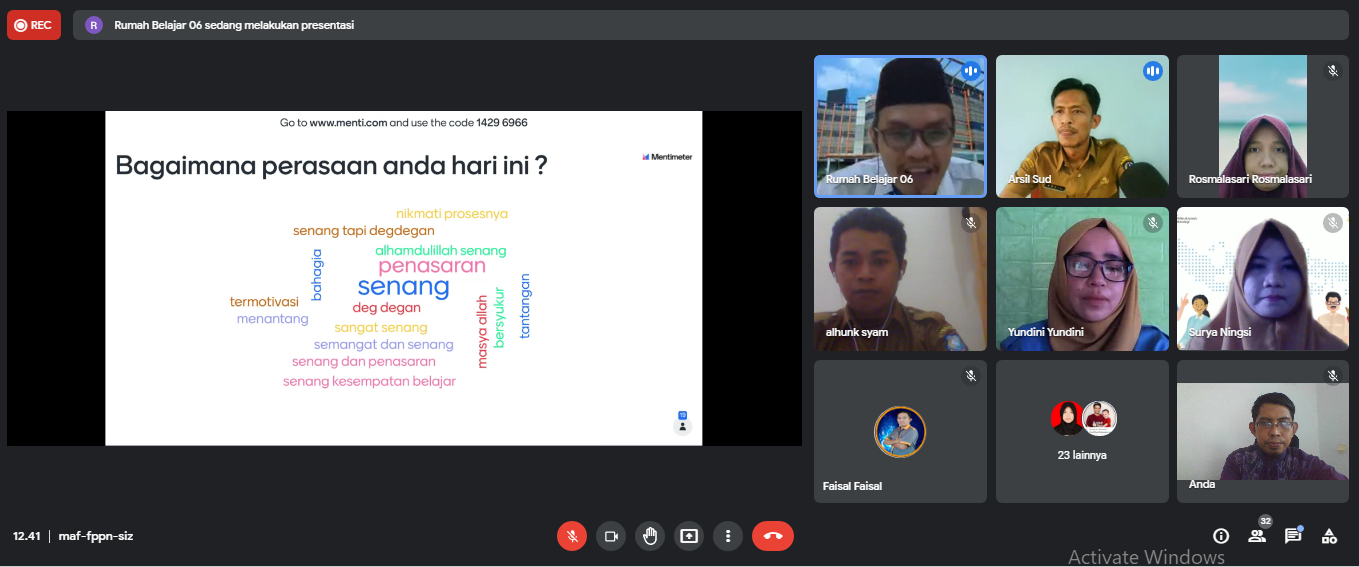
Task: Click the Faisal Faisal avatar tile
Action: coord(900,432)
